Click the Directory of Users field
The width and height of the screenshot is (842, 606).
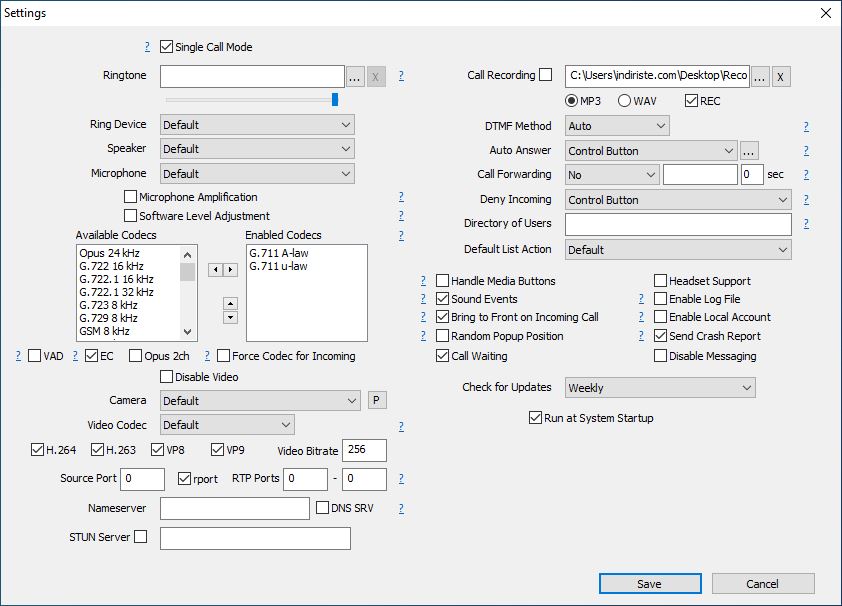tap(678, 224)
